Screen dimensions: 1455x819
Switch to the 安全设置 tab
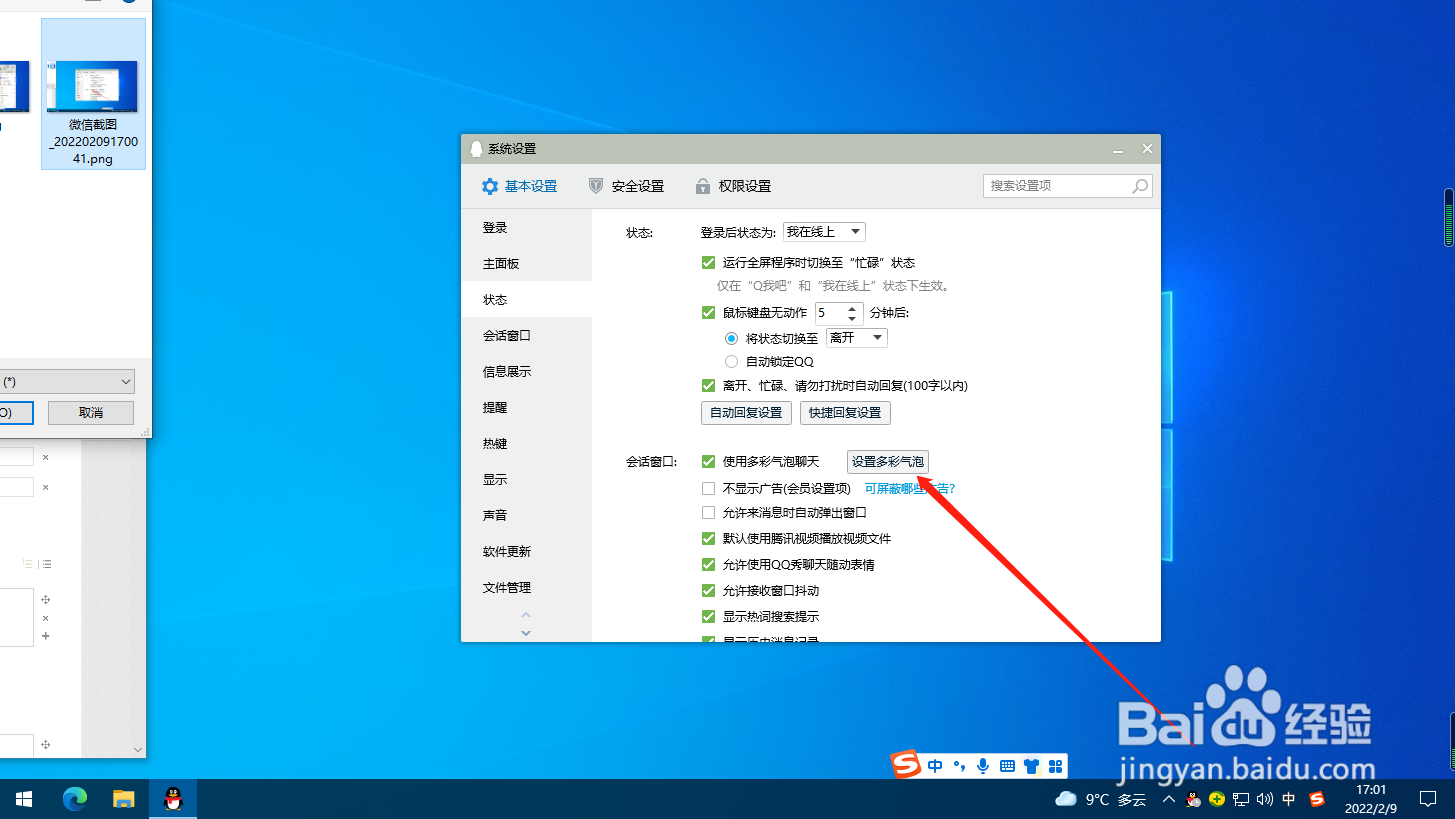(626, 186)
